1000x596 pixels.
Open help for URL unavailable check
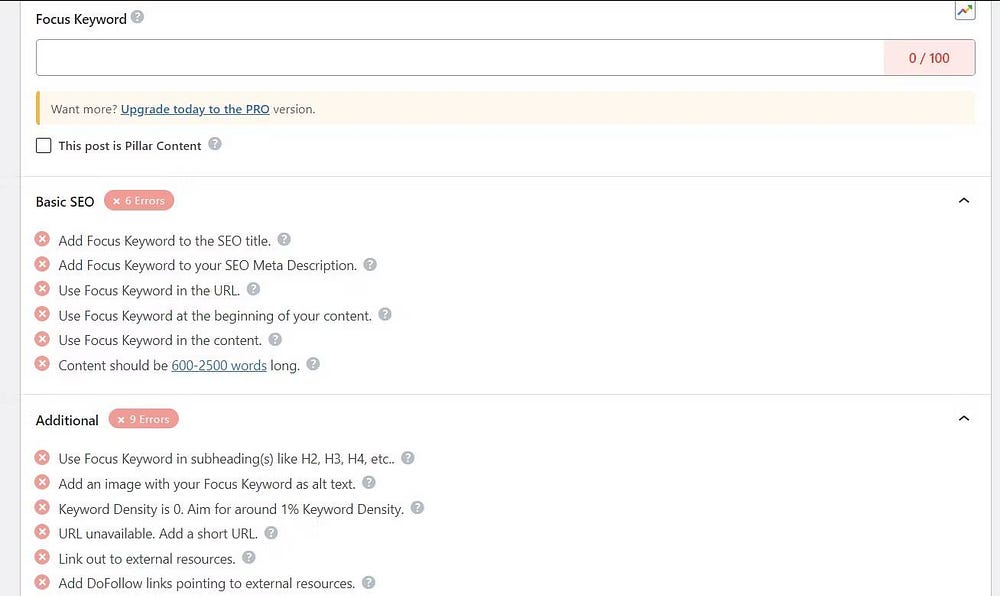point(271,532)
